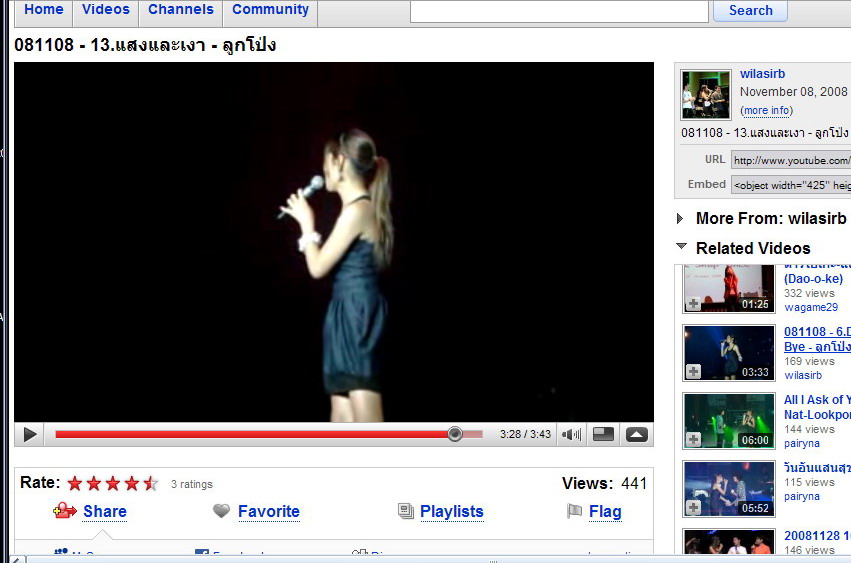
Task: Click the 3:28 / 3:43 time display
Action: (525, 434)
